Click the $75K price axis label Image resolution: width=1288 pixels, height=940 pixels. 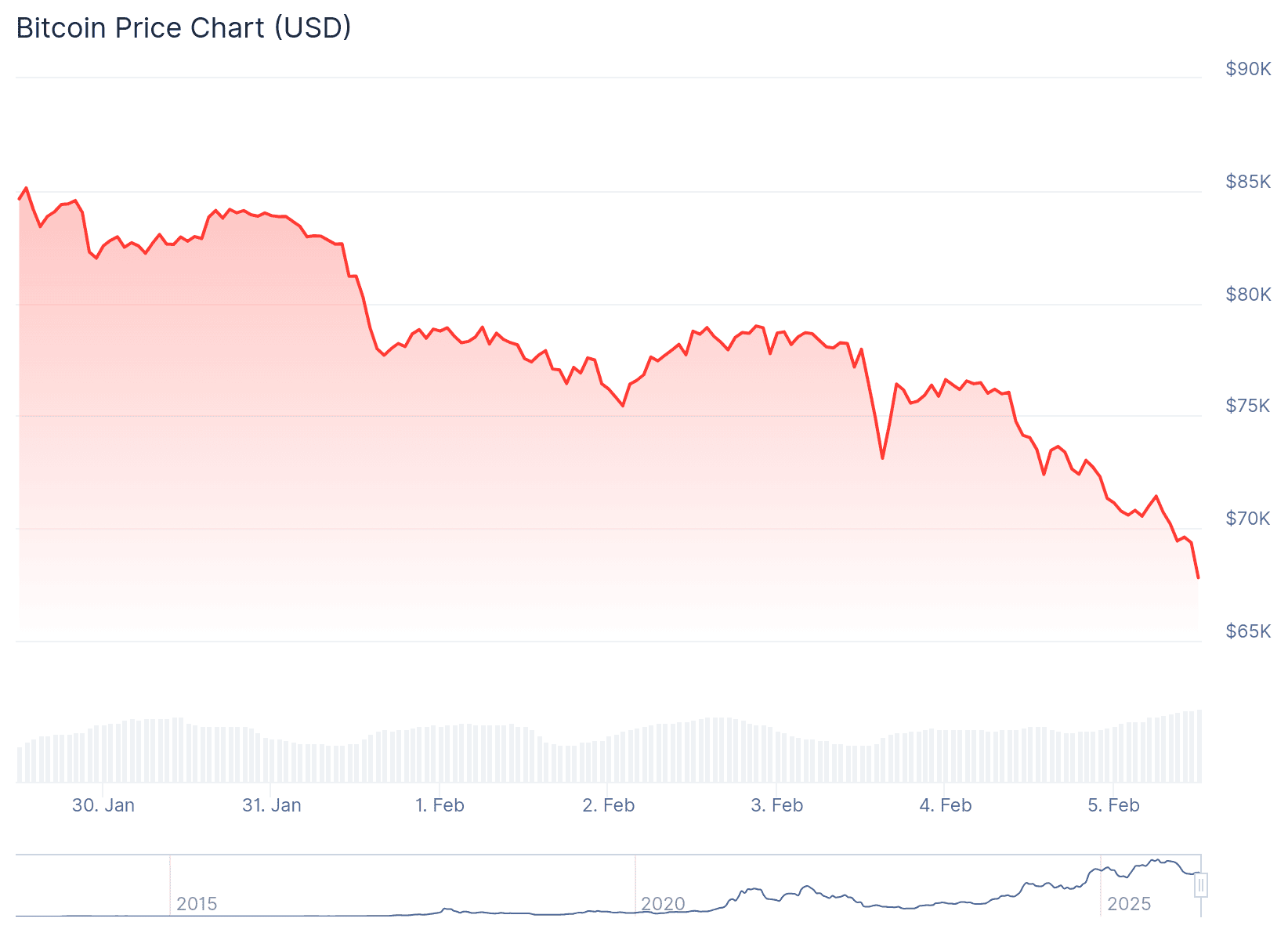tap(1248, 406)
